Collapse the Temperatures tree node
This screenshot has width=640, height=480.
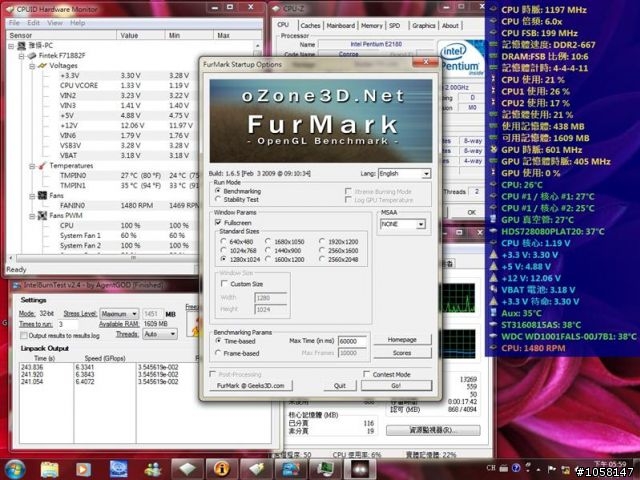32,166
